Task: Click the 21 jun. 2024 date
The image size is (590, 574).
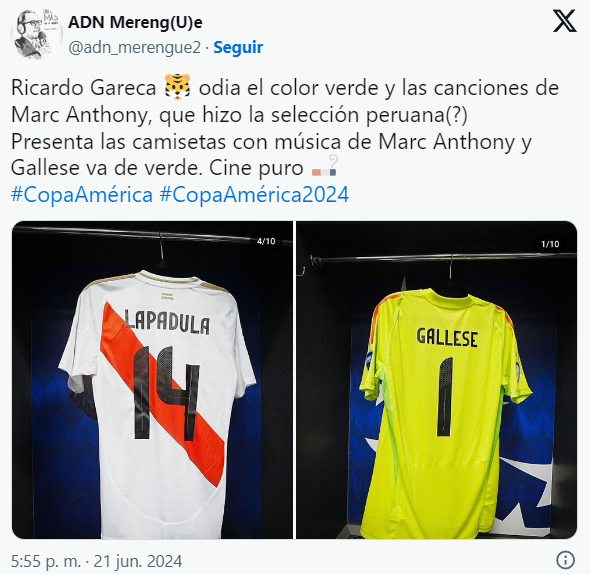Action: pos(138,561)
